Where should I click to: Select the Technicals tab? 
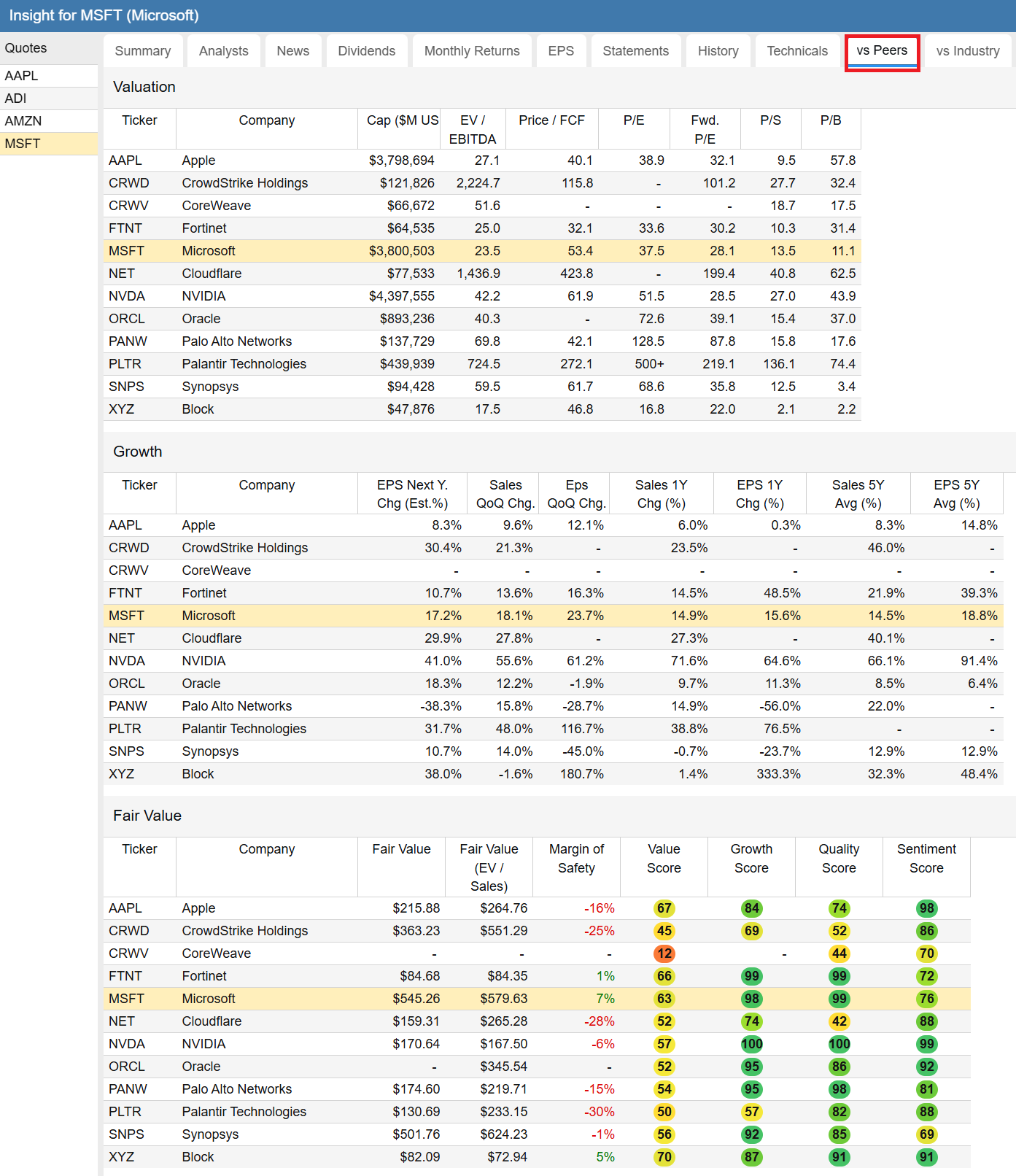[x=797, y=51]
